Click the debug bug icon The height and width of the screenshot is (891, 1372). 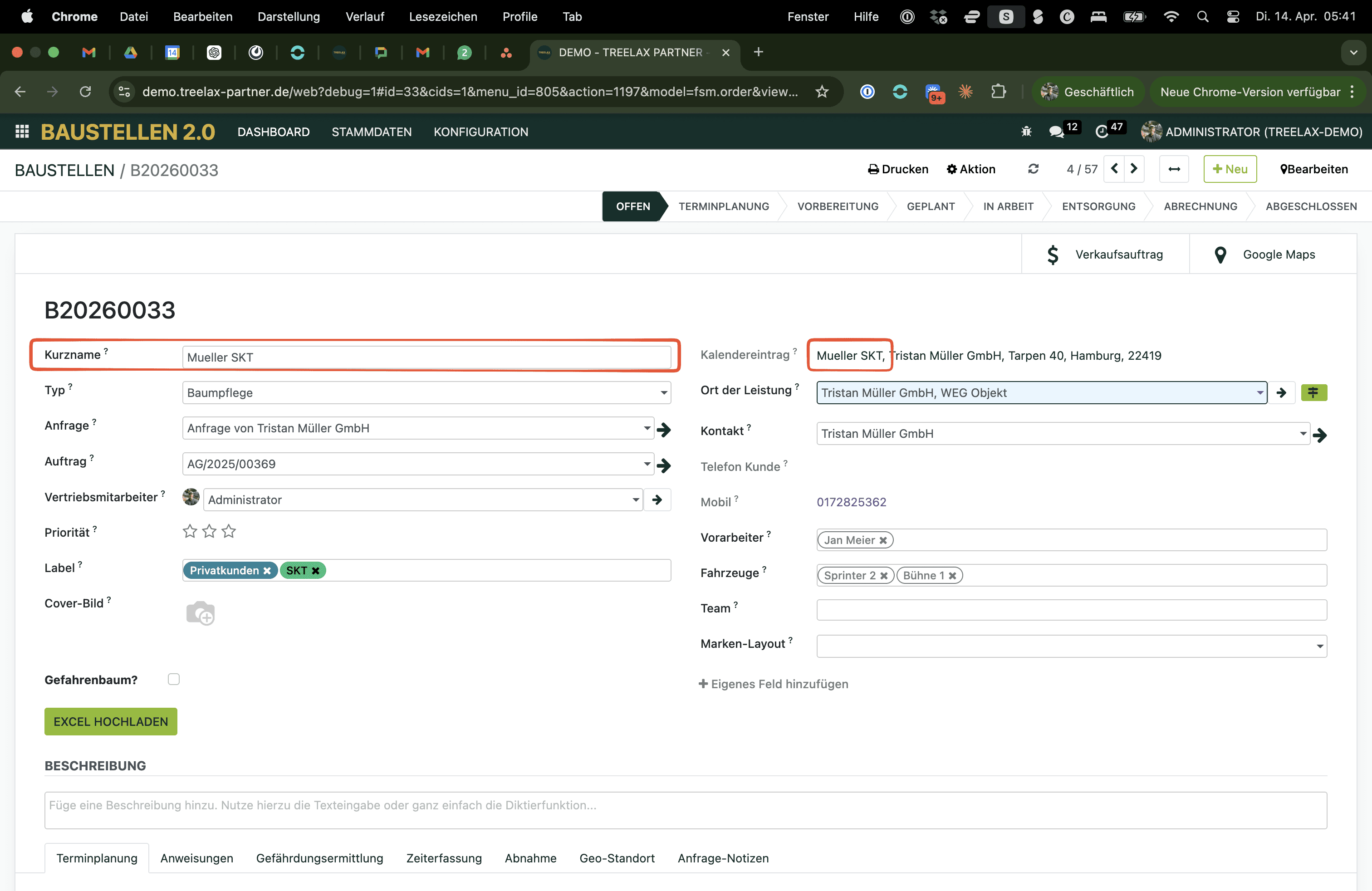pyautogui.click(x=1026, y=132)
